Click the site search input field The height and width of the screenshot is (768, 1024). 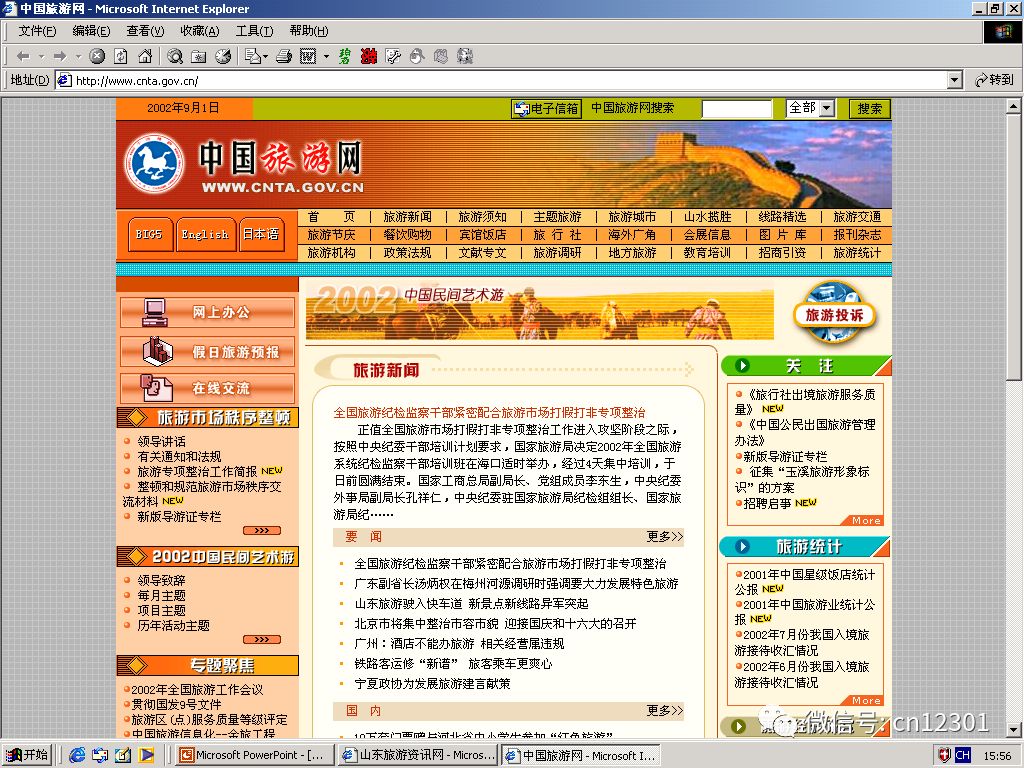tap(737, 108)
